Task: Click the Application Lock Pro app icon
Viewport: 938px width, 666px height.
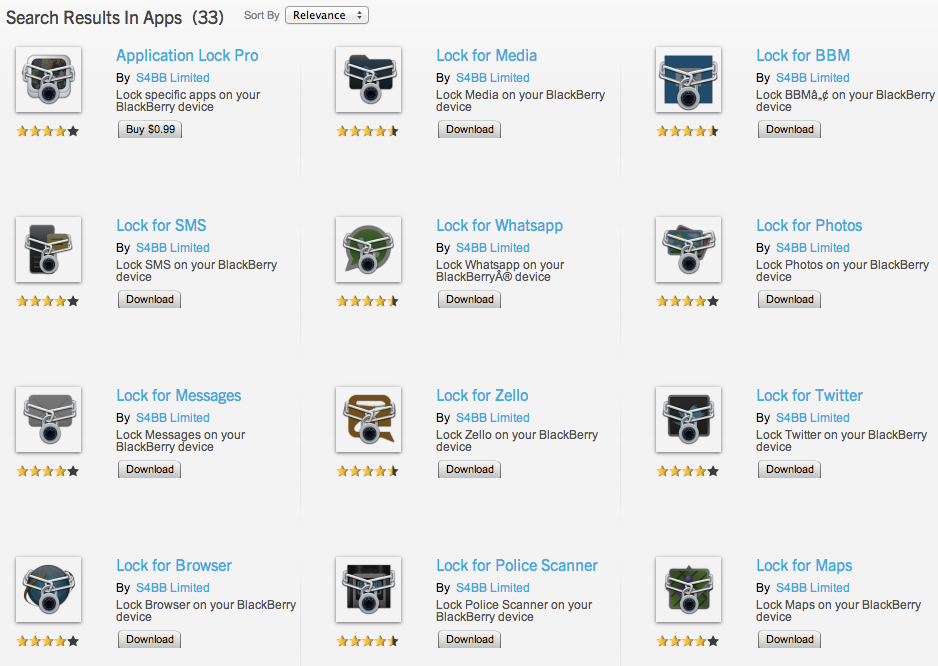Action: 48,80
